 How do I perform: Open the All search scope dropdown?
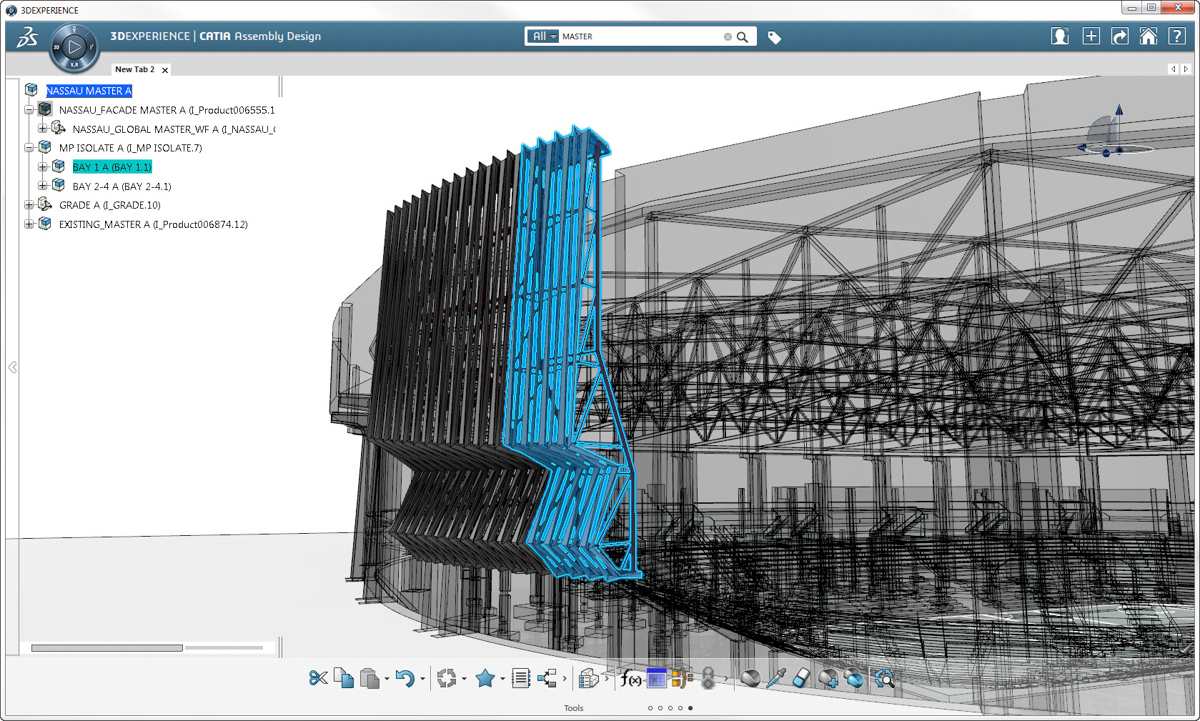[542, 37]
